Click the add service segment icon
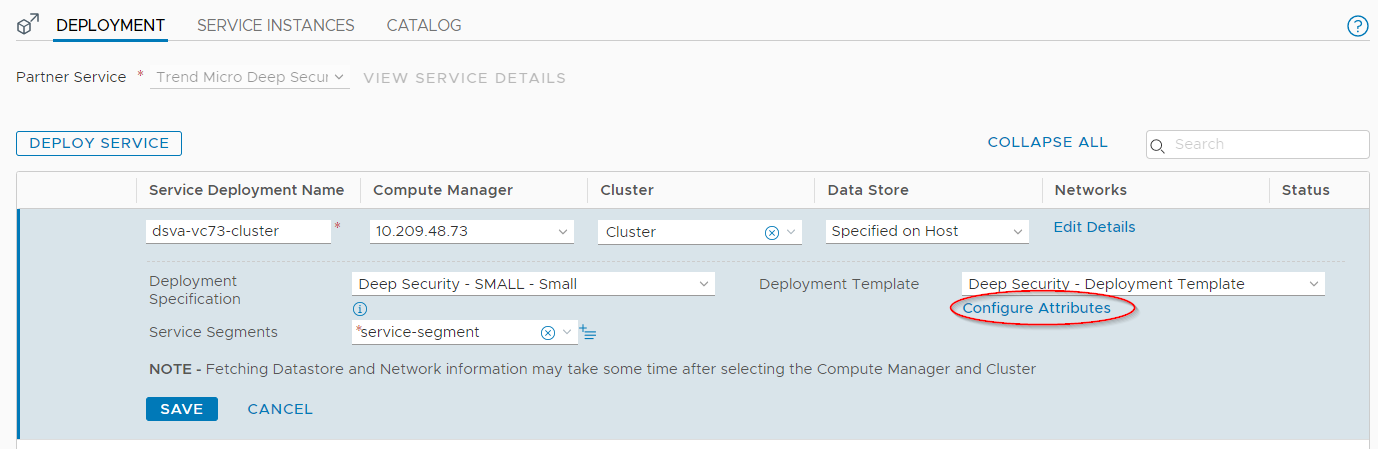Screen dimensions: 1378x449 pyautogui.click(x=588, y=332)
